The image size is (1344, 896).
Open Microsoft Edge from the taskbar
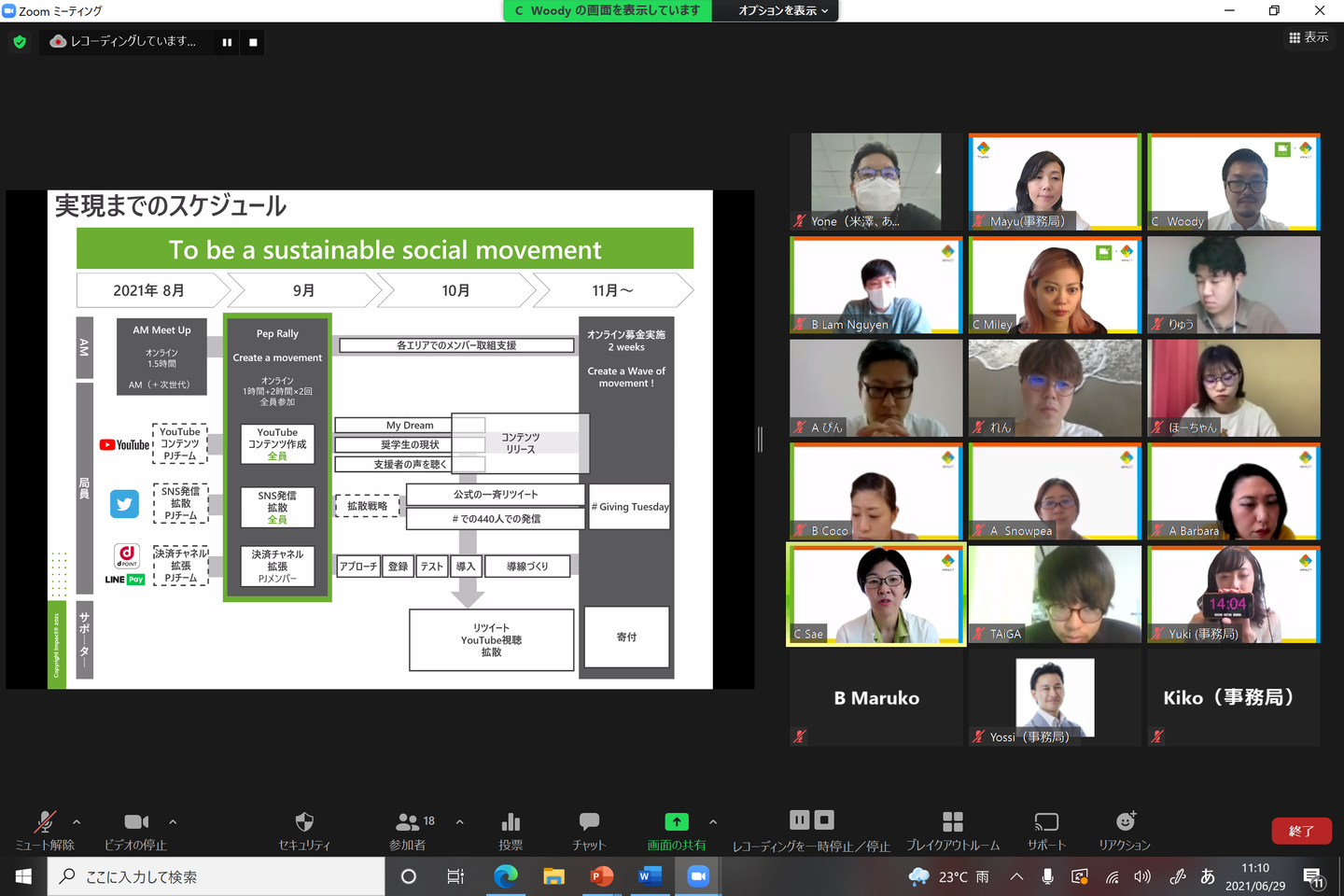click(505, 876)
